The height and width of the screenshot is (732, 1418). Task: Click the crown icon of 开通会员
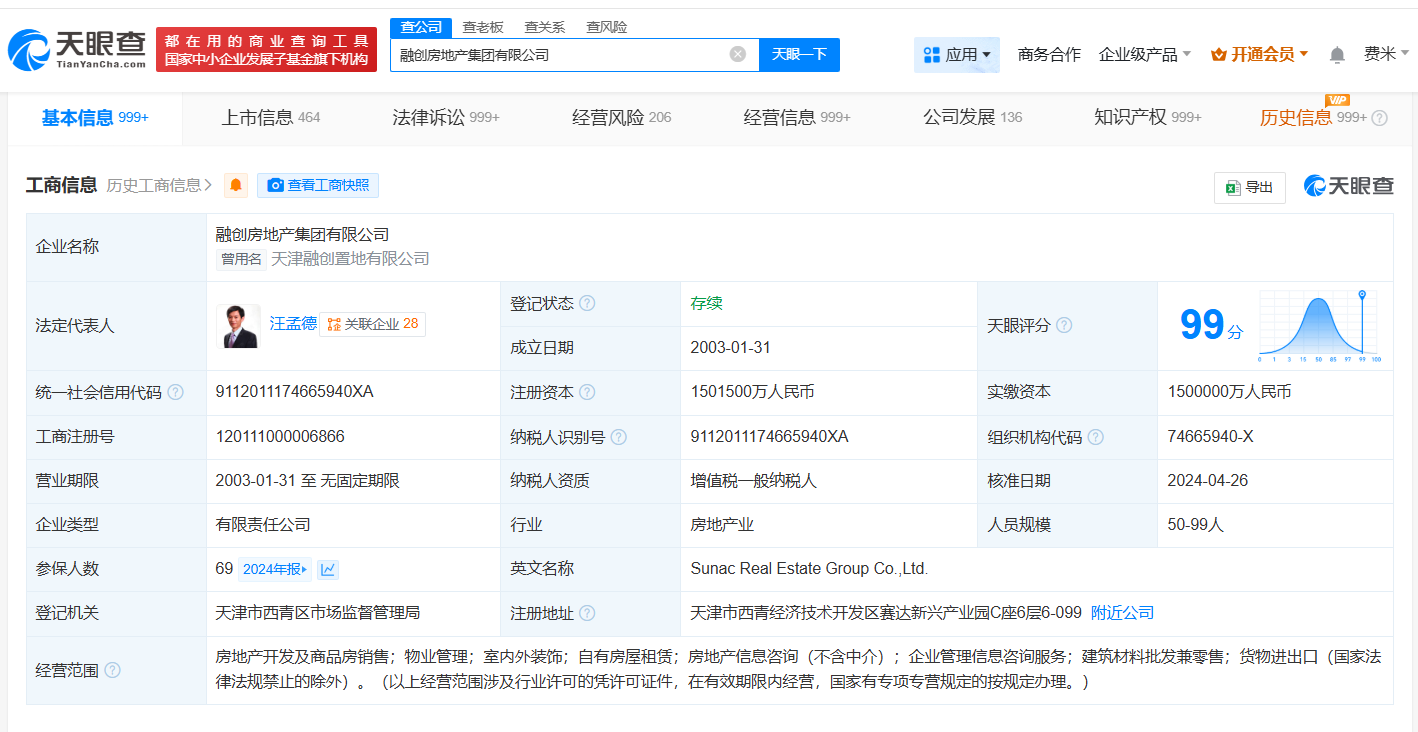[x=1218, y=55]
